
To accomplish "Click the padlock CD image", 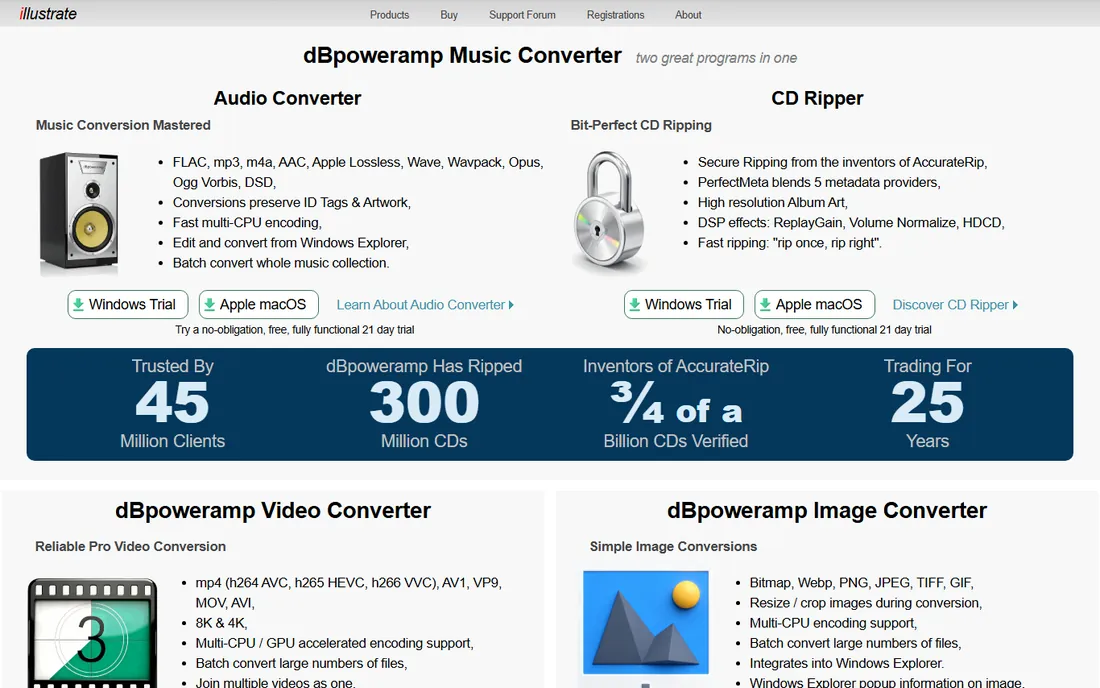I will [608, 213].
